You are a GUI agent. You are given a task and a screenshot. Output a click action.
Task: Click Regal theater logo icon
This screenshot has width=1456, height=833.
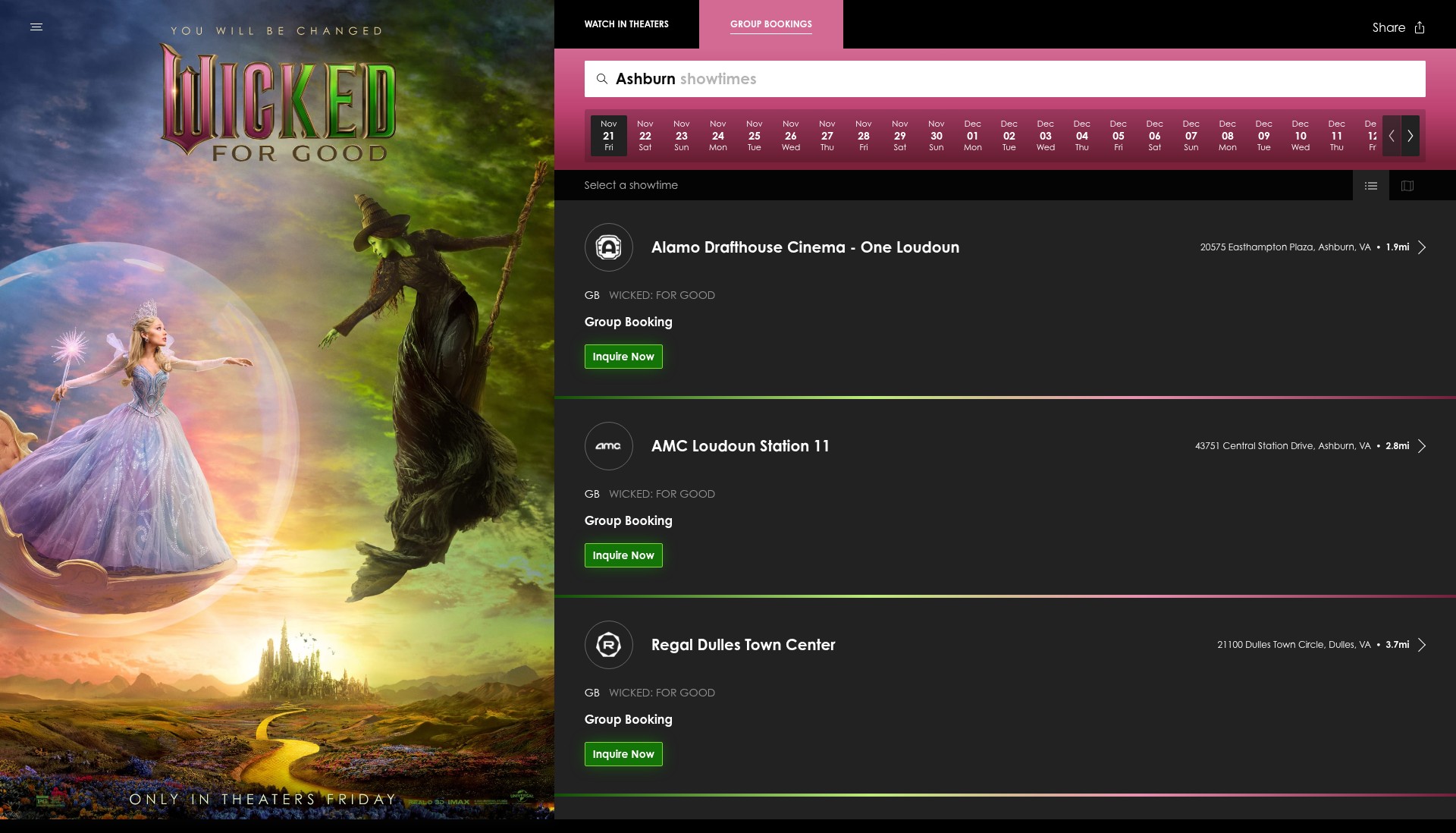click(609, 645)
